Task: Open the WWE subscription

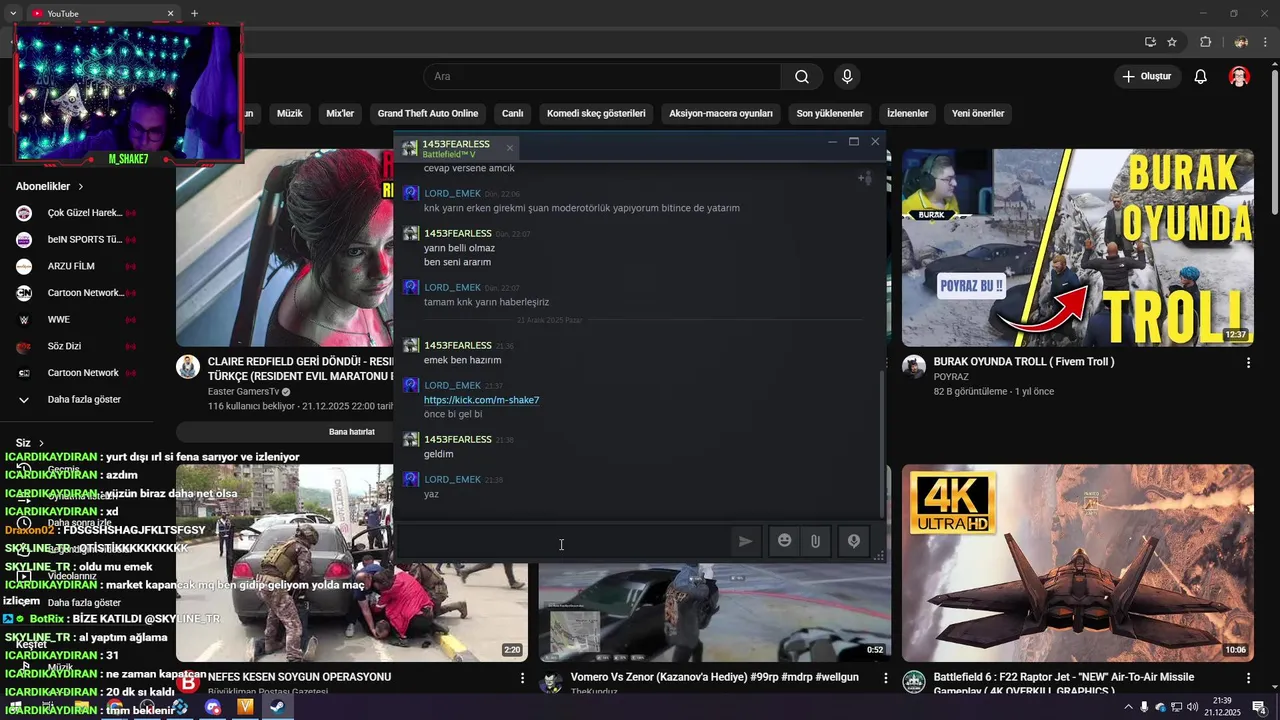Action: click(76, 320)
